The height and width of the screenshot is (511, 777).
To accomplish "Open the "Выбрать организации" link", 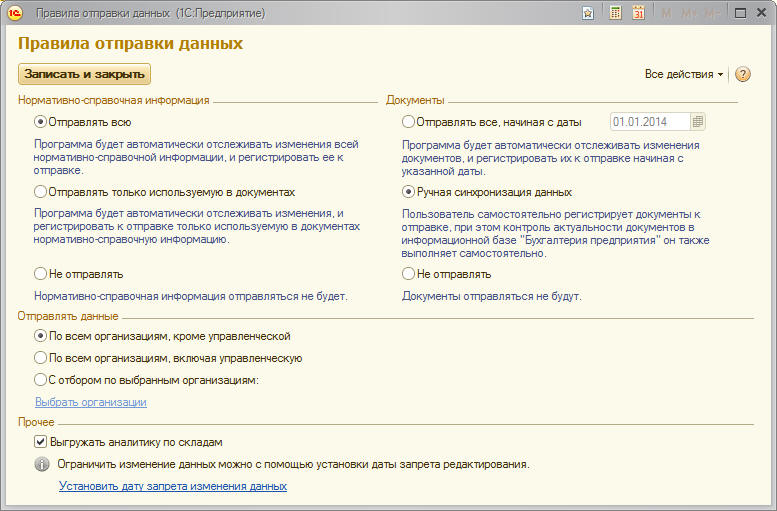I will click(91, 402).
